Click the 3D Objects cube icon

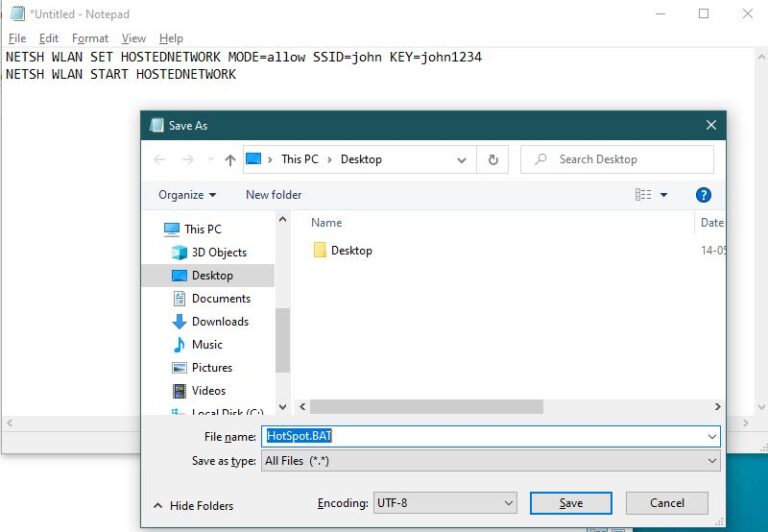179,252
